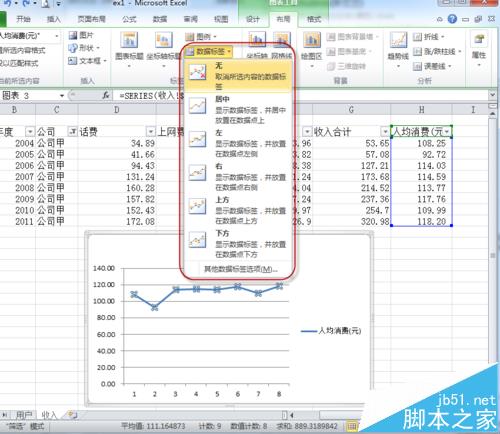Open the 用户 worksheet tab
The height and width of the screenshot is (434, 500).
click(x=24, y=415)
